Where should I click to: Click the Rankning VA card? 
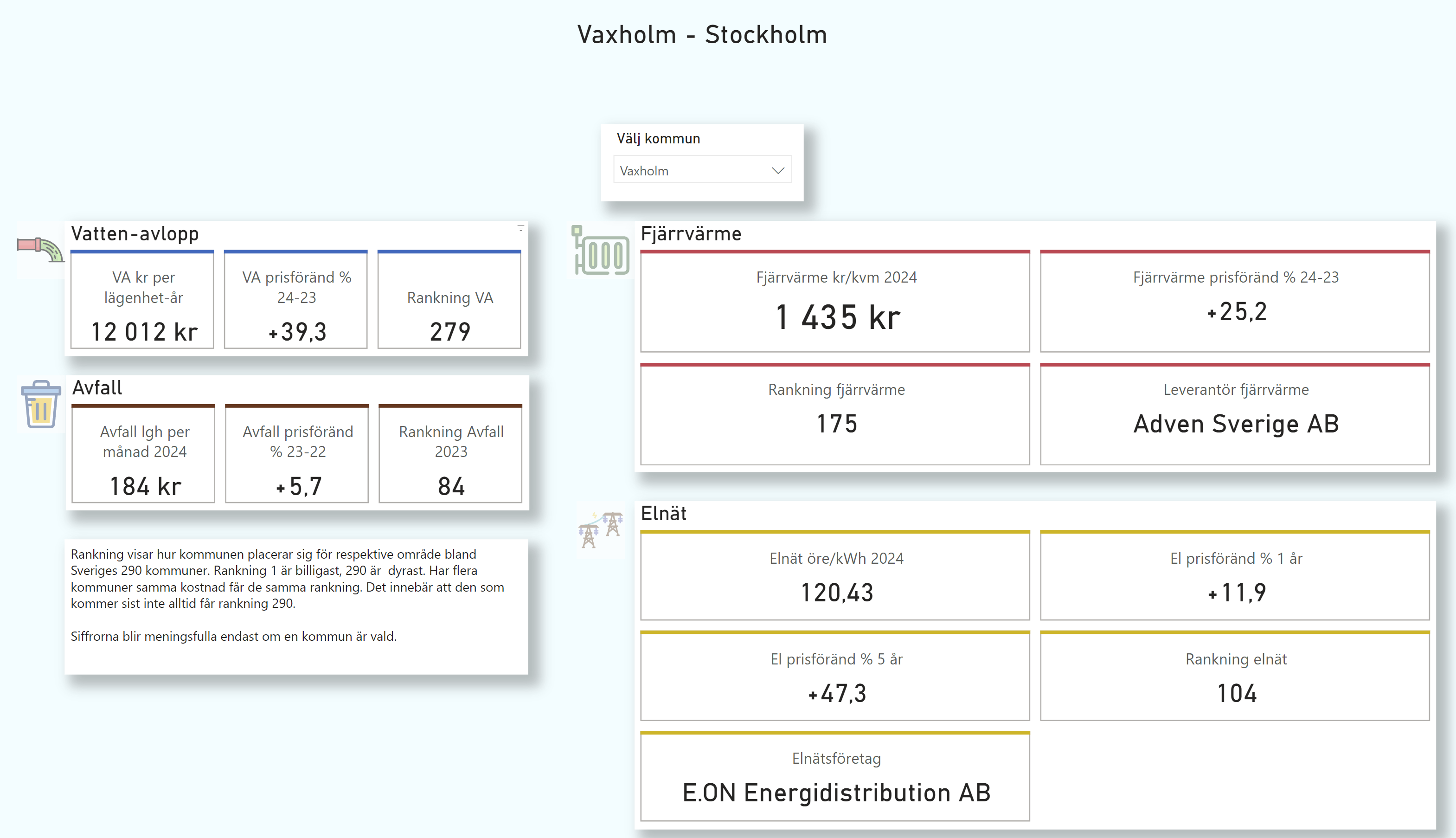point(449,300)
